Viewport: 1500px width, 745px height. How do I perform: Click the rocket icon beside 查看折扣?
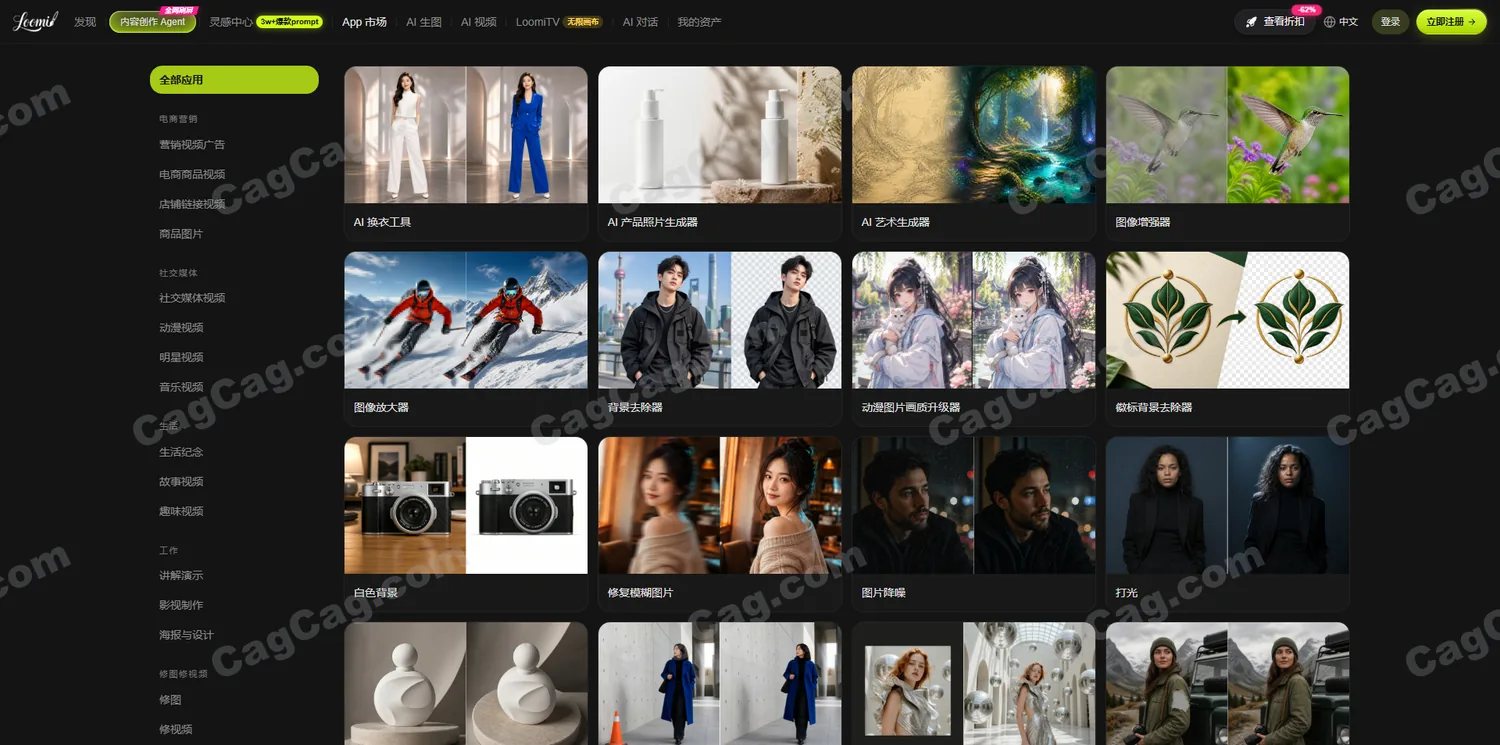[1251, 22]
